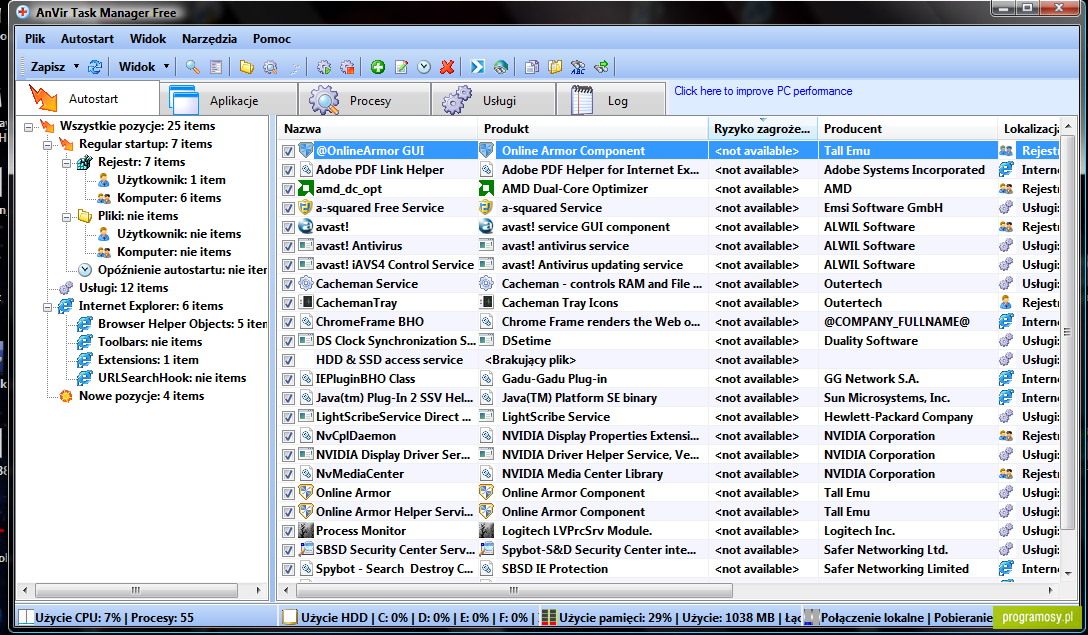Collapse the Internet Explorer: 6 items node

(48, 307)
